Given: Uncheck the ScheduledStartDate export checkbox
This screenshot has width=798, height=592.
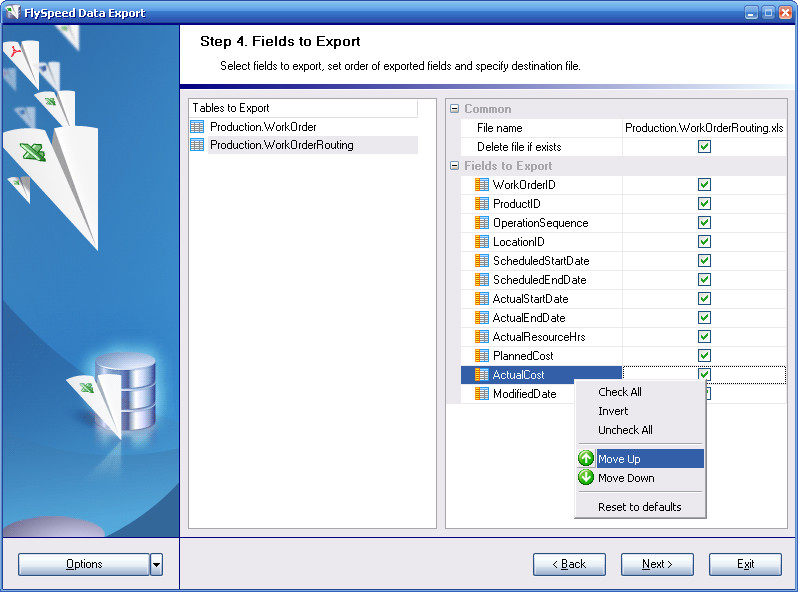Looking at the screenshot, I should pos(704,261).
